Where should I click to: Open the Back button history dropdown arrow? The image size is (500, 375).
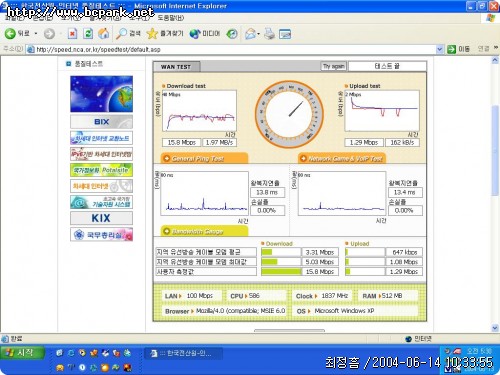point(36,34)
